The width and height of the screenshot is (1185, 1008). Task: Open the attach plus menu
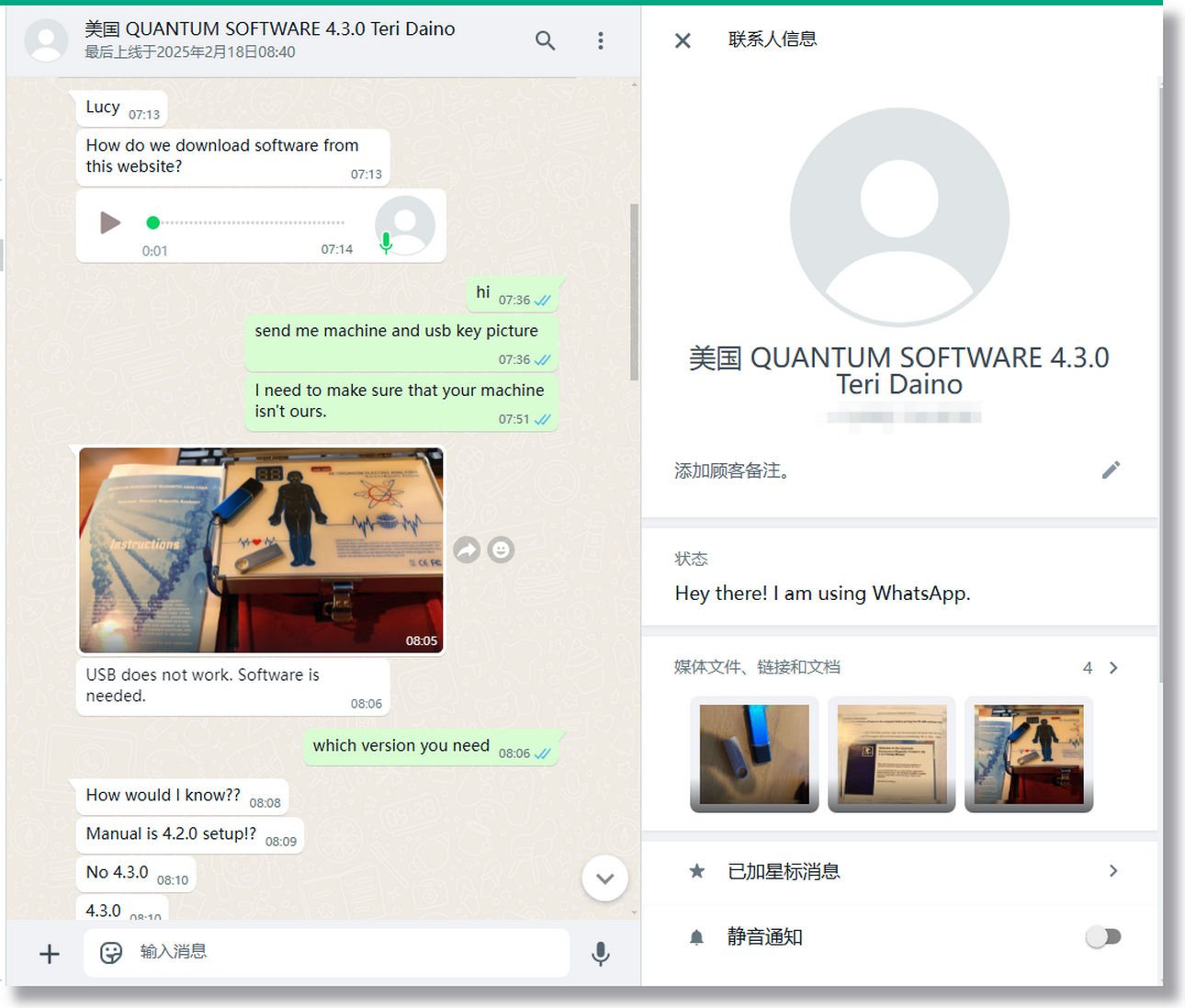click(x=50, y=954)
